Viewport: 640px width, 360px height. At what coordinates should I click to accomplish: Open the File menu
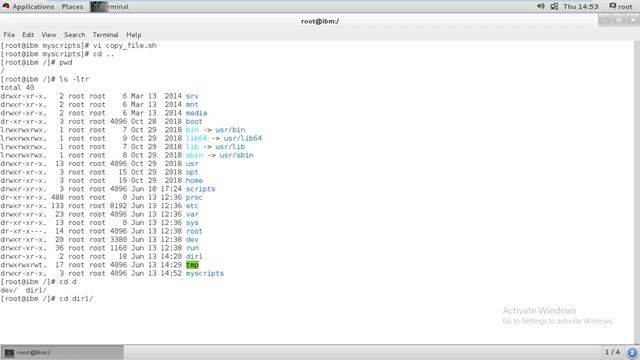pyautogui.click(x=9, y=35)
